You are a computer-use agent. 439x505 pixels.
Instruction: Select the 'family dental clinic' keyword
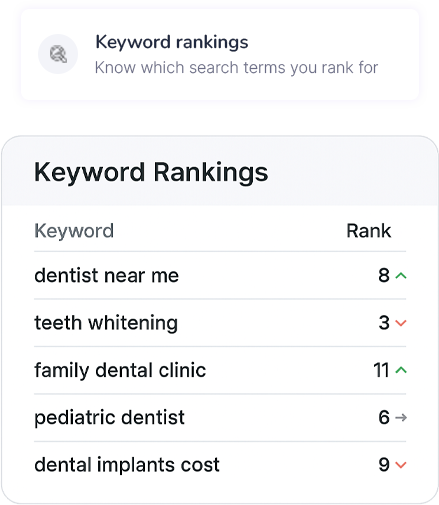coord(120,370)
